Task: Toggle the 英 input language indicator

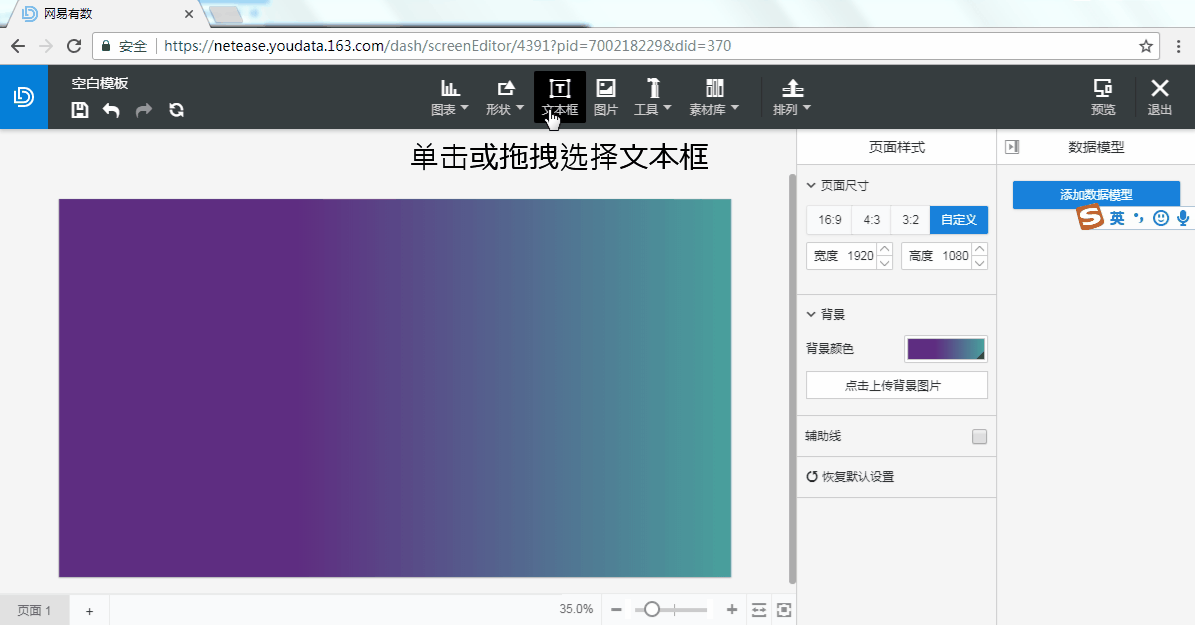Action: coord(1117,218)
